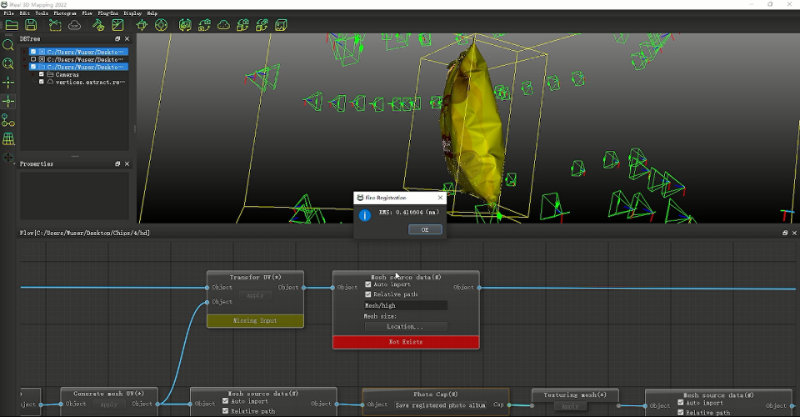
Task: Open the Display menu
Action: click(x=133, y=13)
